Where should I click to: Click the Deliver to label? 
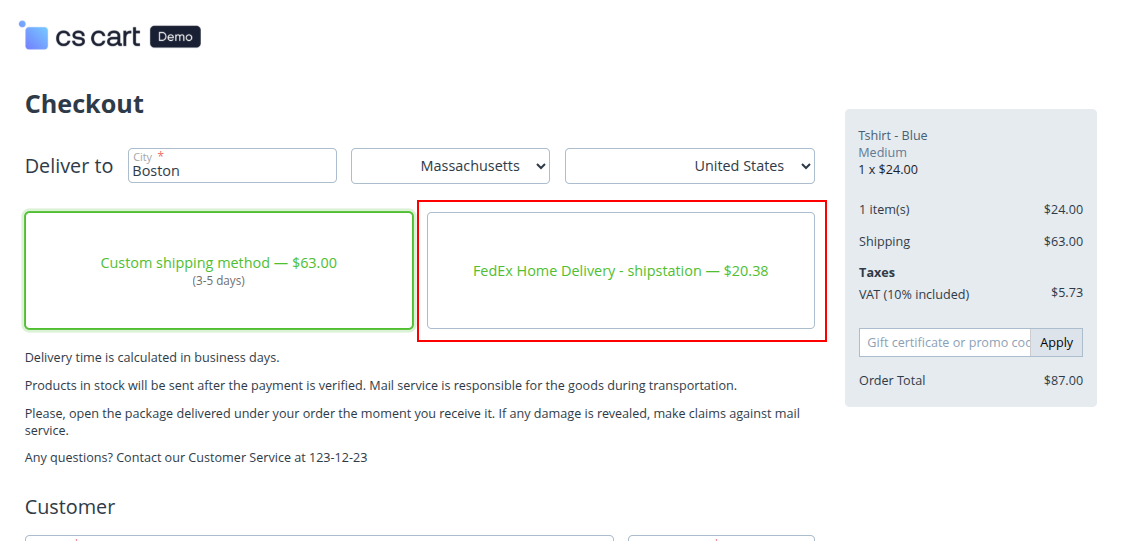(x=69, y=166)
